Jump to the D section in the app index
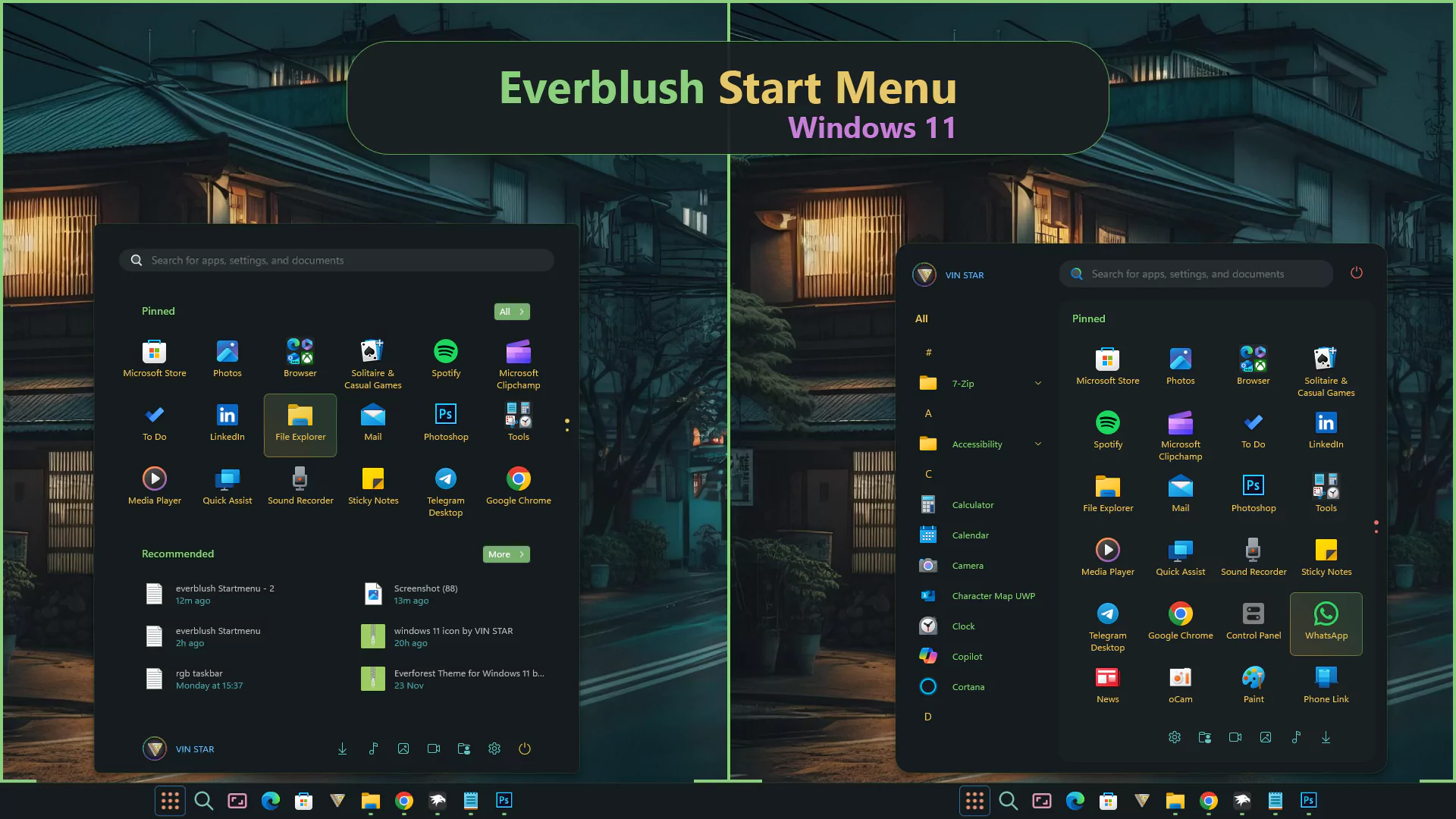1456x819 pixels. point(928,716)
